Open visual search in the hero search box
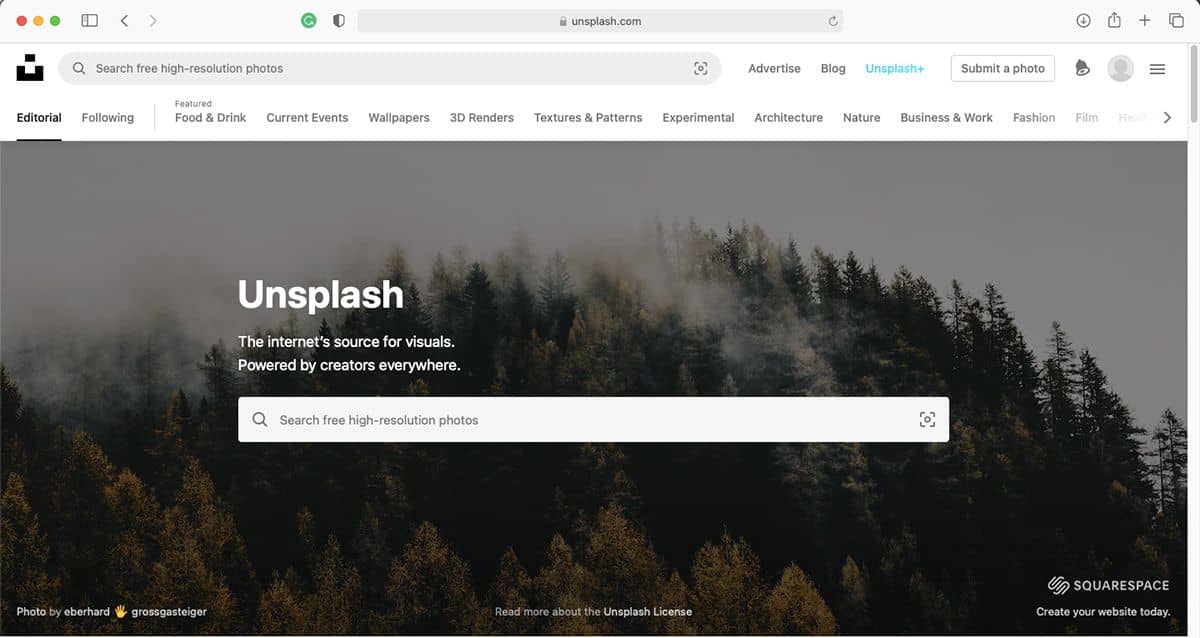This screenshot has width=1200, height=638. pos(927,420)
